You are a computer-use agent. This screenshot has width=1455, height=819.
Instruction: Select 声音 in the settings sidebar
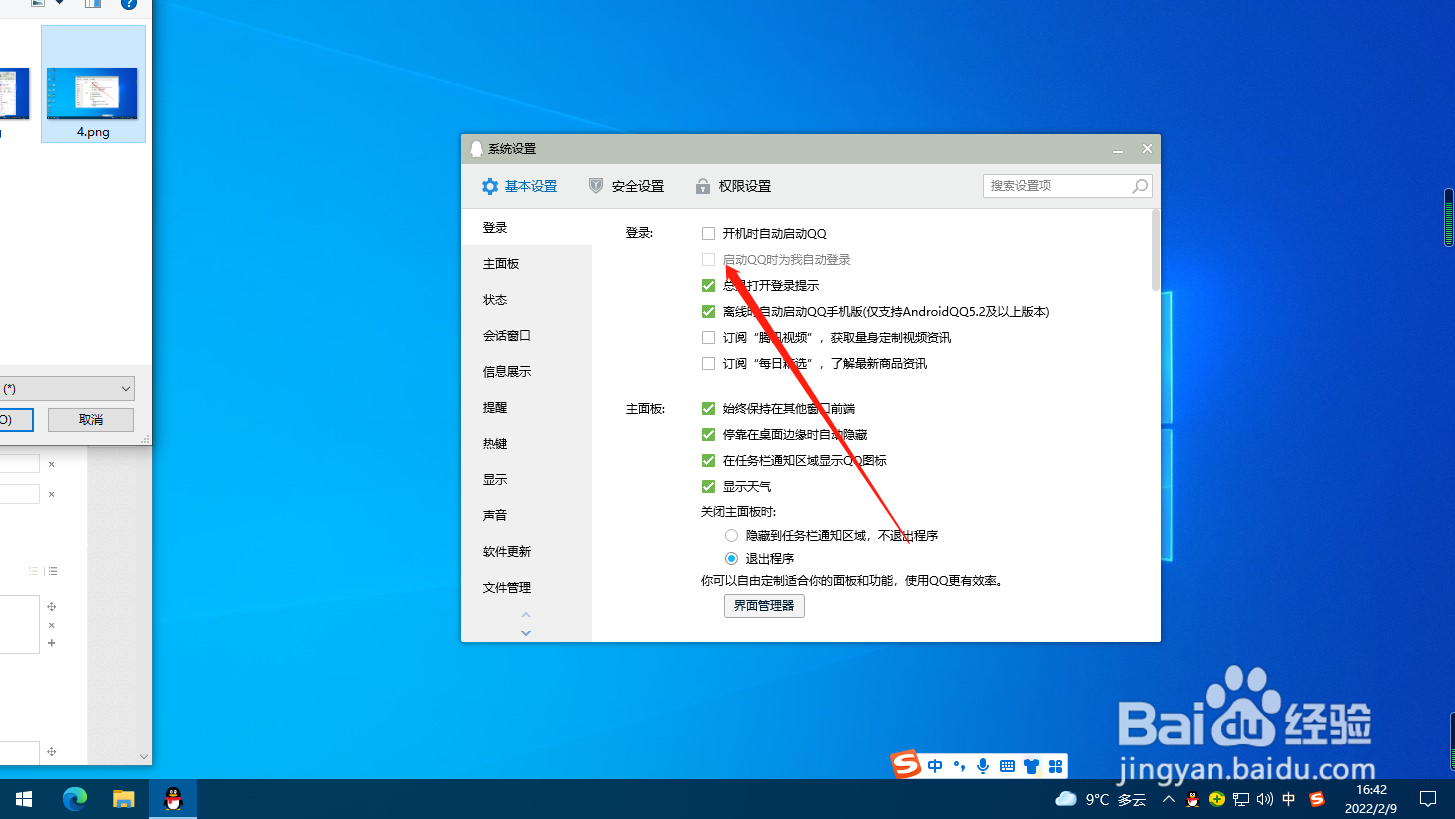pos(526,516)
